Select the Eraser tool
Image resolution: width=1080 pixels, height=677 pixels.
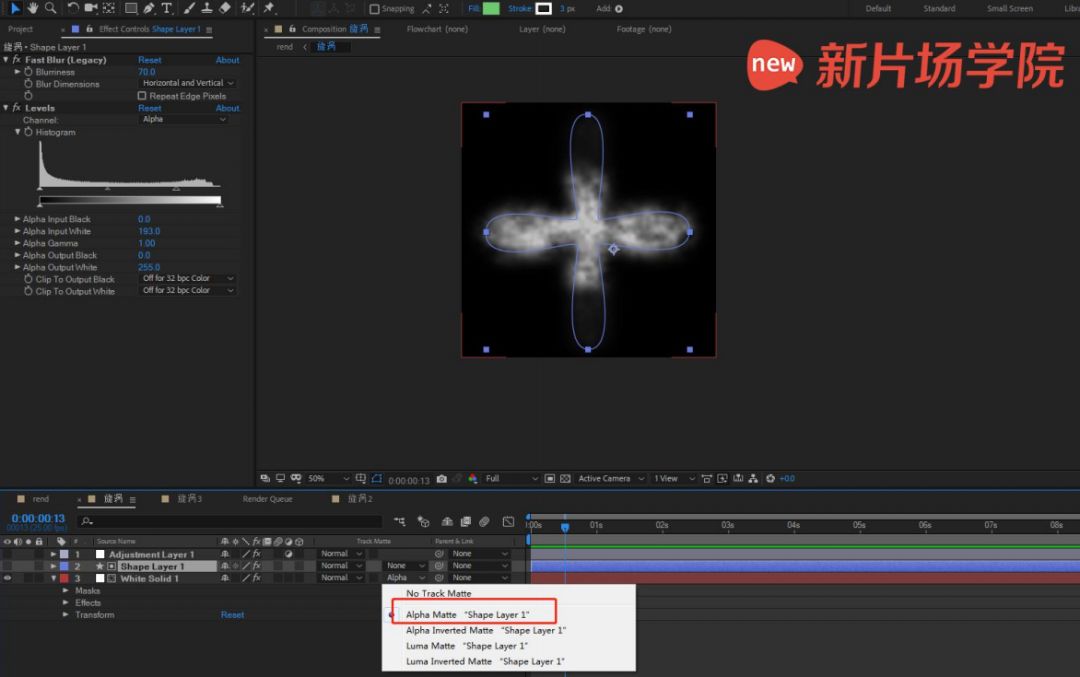pos(224,8)
